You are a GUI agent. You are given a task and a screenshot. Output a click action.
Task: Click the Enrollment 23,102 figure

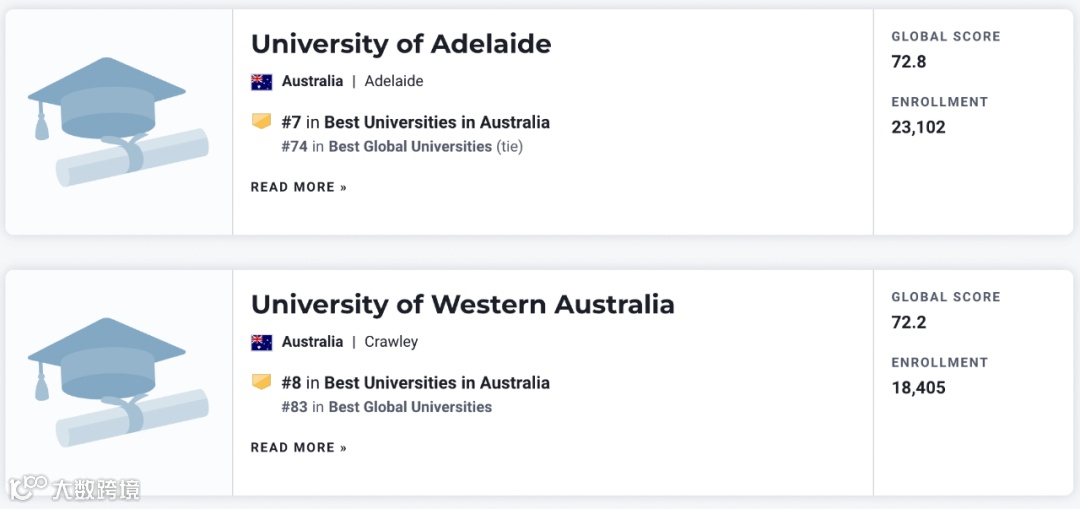(x=918, y=127)
